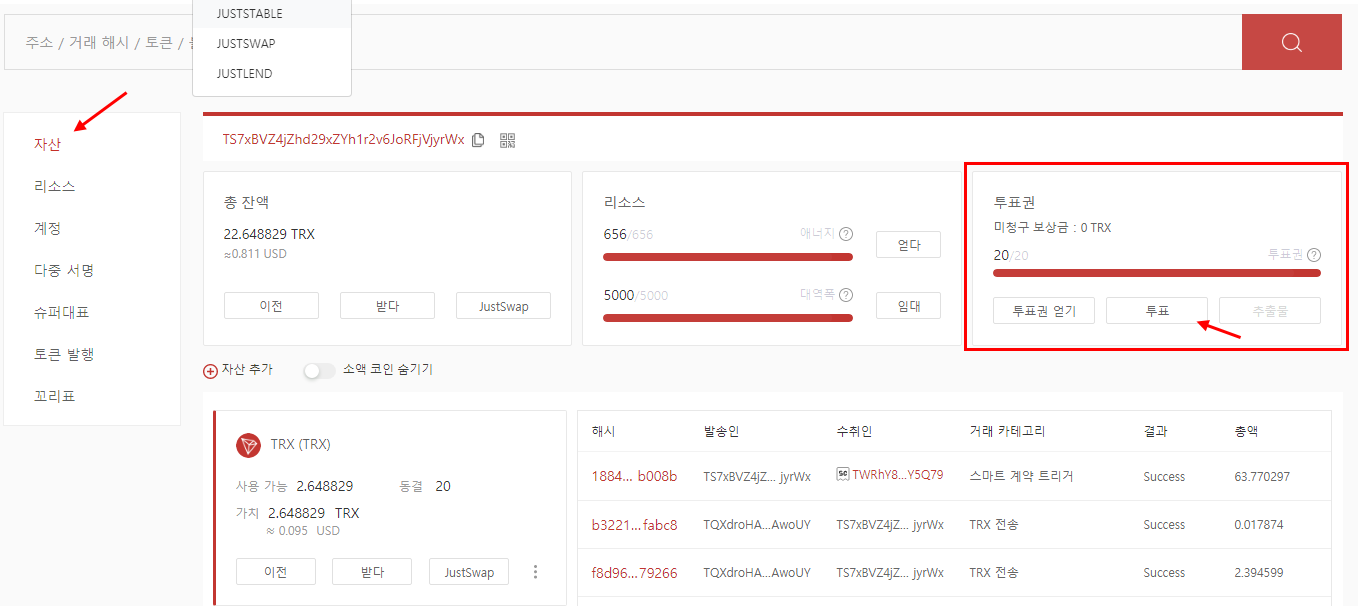This screenshot has height=606, width=1358.
Task: Click the help icon next to 대역폭
Action: click(x=846, y=295)
